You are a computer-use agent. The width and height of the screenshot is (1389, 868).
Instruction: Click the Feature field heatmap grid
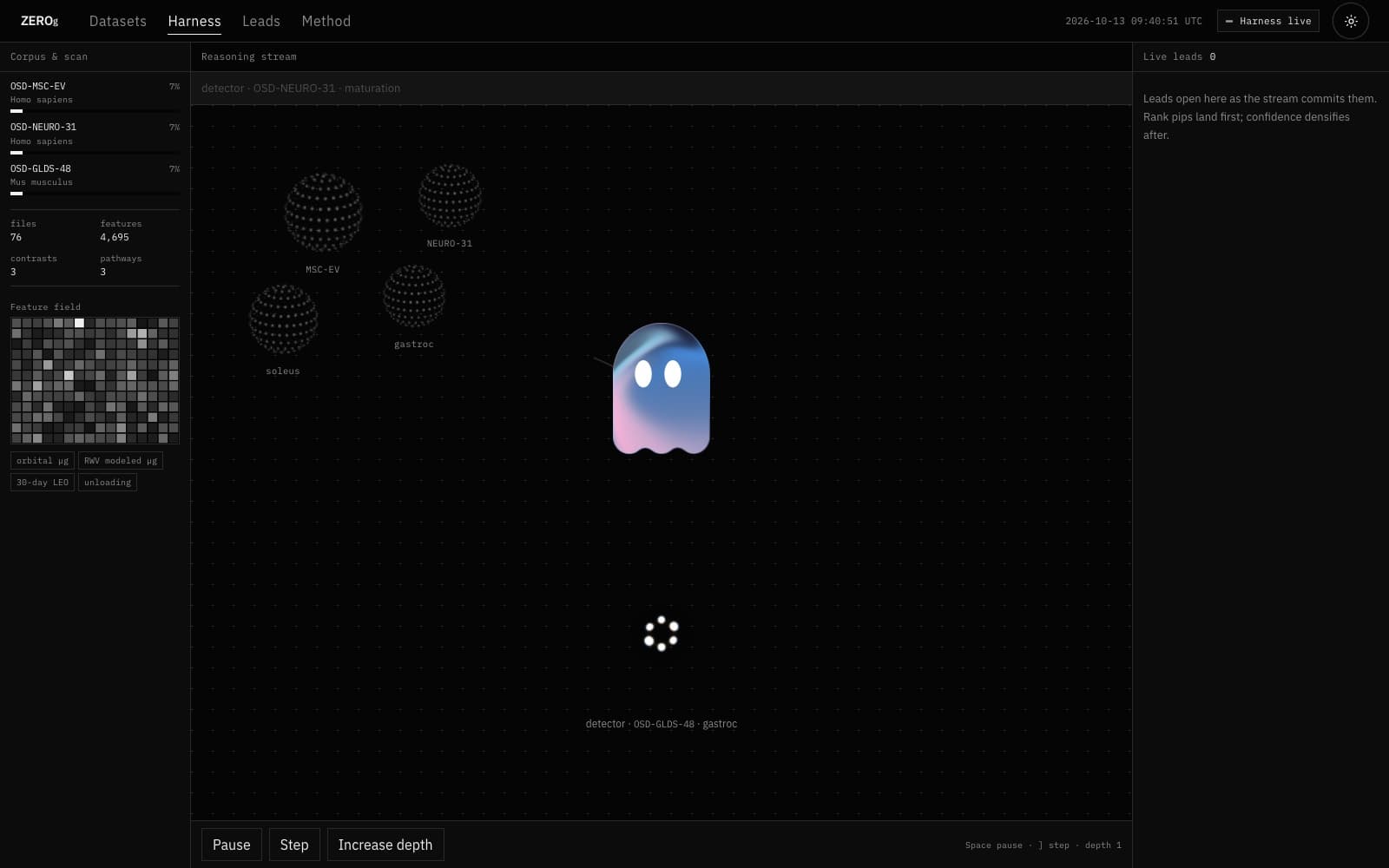pos(95,380)
